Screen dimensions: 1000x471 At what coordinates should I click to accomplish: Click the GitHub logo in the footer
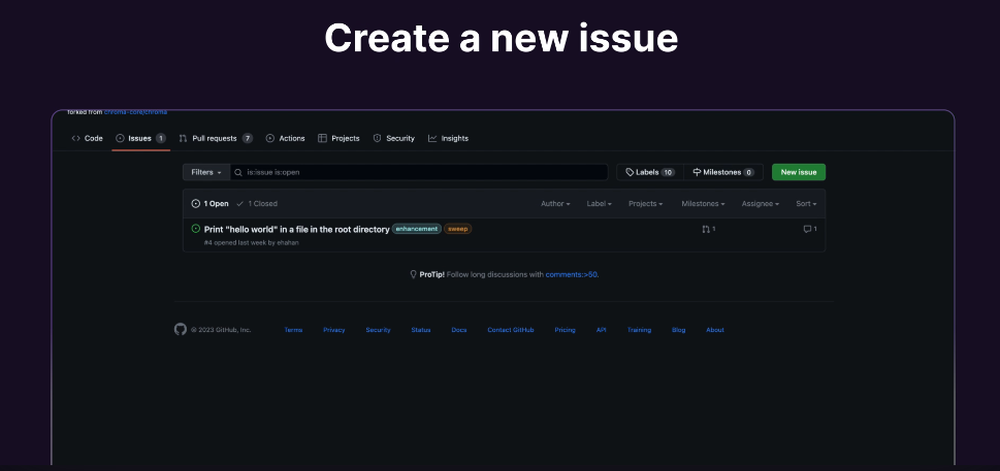[180, 330]
